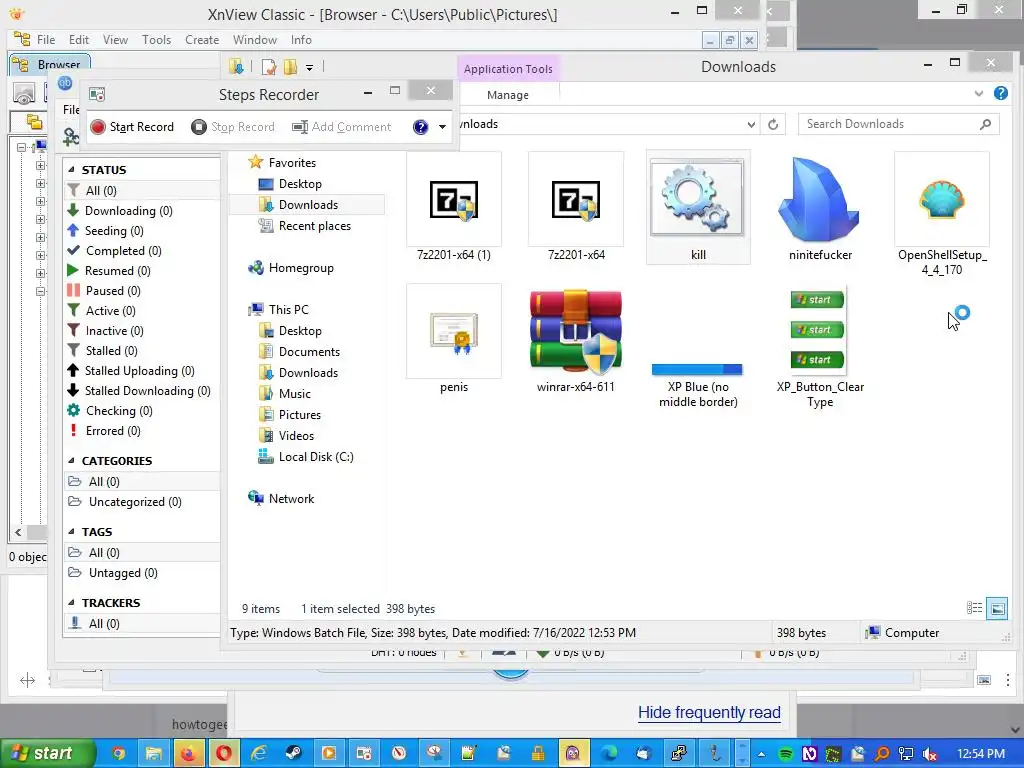Select Homegroup in navigation pane
1024x768 pixels.
click(x=301, y=268)
